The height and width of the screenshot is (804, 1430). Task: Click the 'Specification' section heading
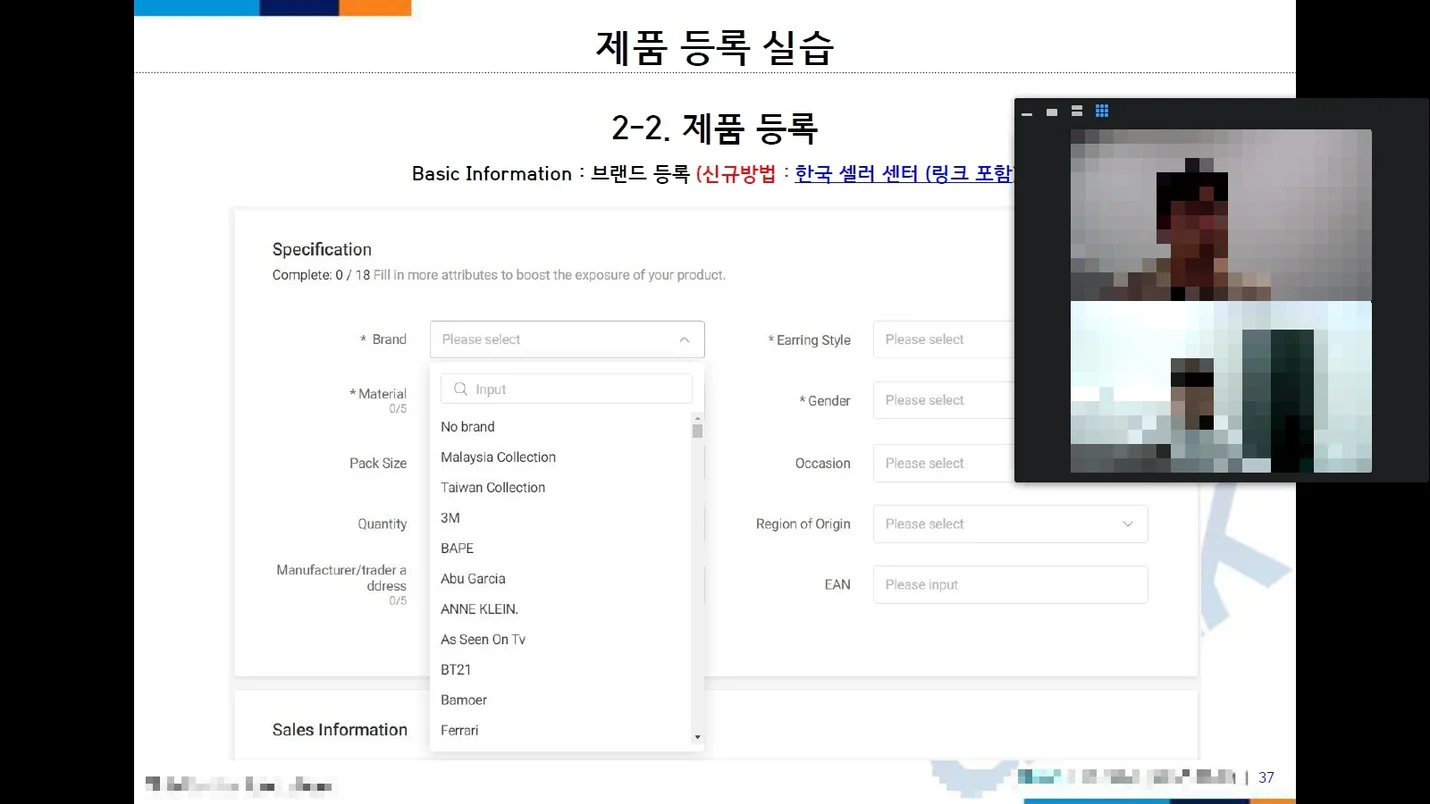pyautogui.click(x=322, y=250)
